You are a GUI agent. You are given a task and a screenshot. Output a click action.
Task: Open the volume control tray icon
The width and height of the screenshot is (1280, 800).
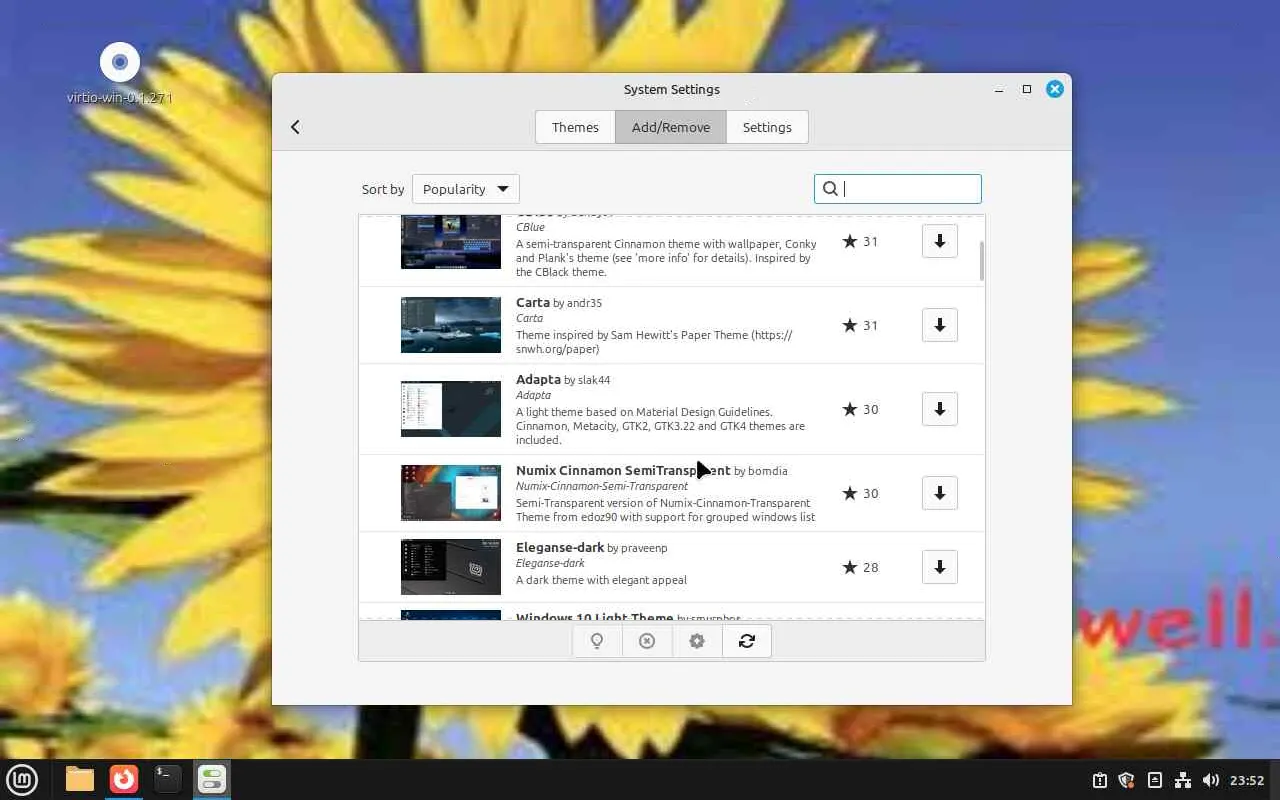(1210, 780)
